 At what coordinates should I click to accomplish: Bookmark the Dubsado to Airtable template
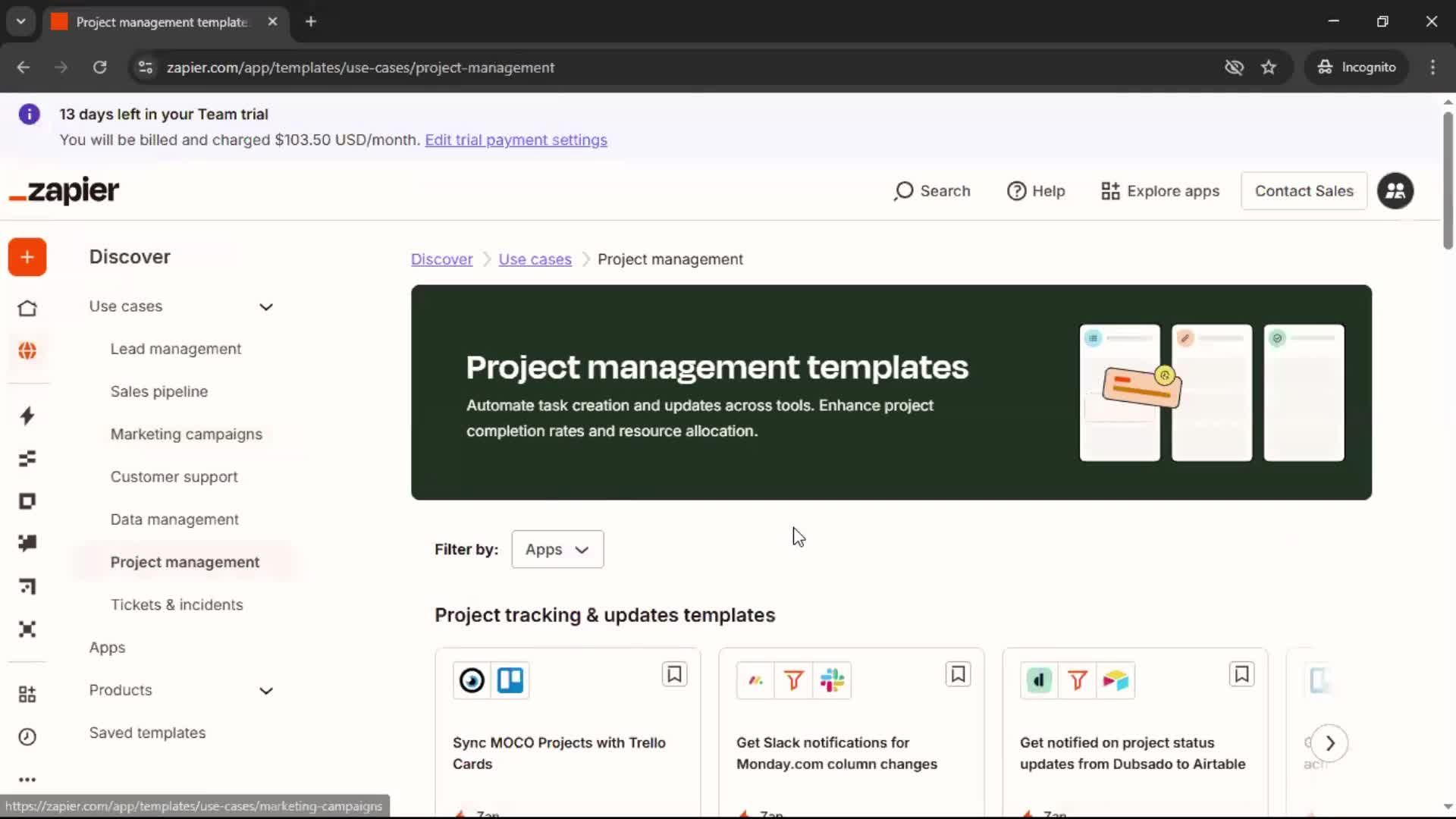point(1241,674)
